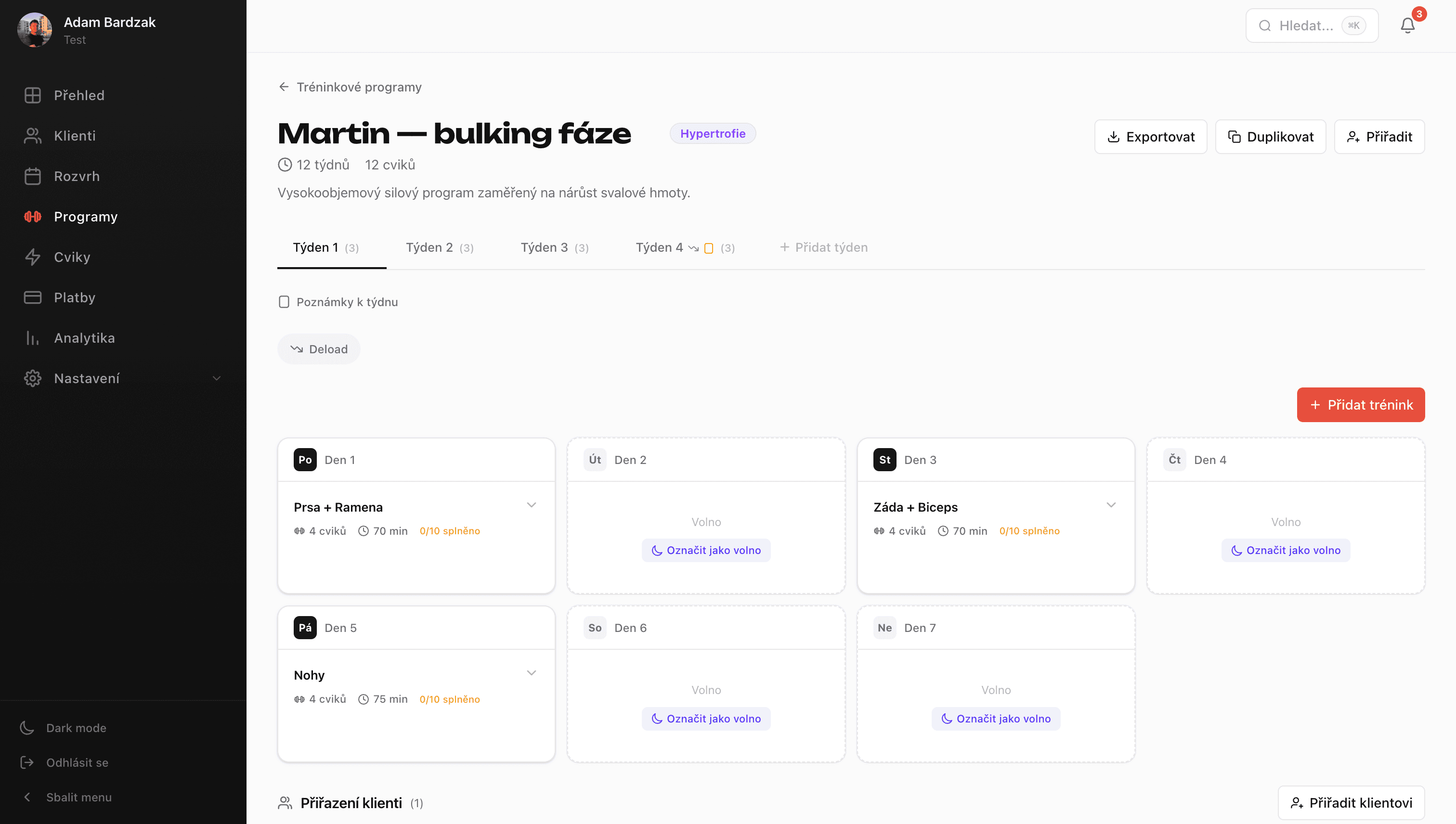
Task: Mark Den 2 as rest day
Action: tap(706, 550)
